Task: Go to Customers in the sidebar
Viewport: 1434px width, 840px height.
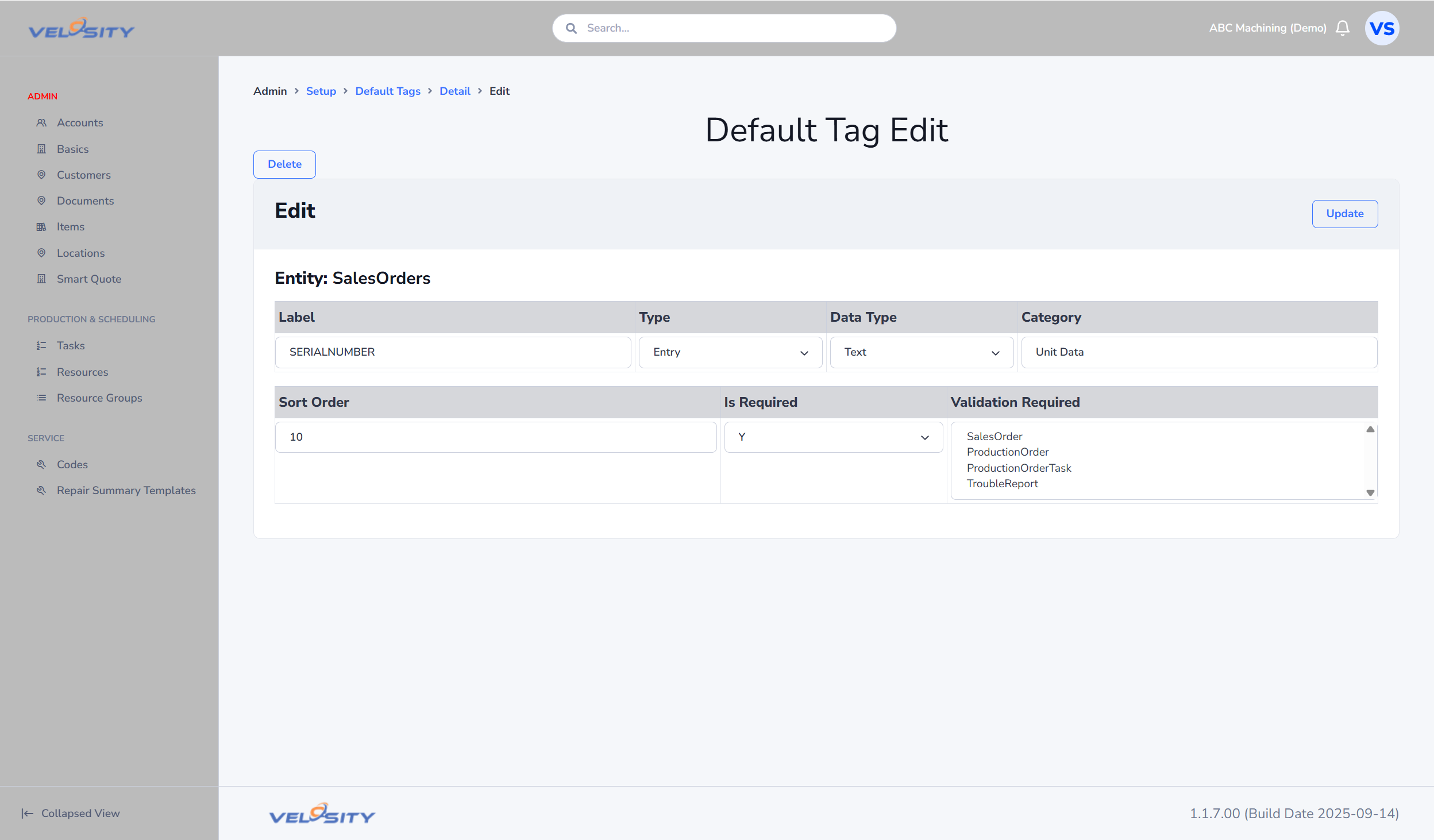Action: [x=84, y=175]
